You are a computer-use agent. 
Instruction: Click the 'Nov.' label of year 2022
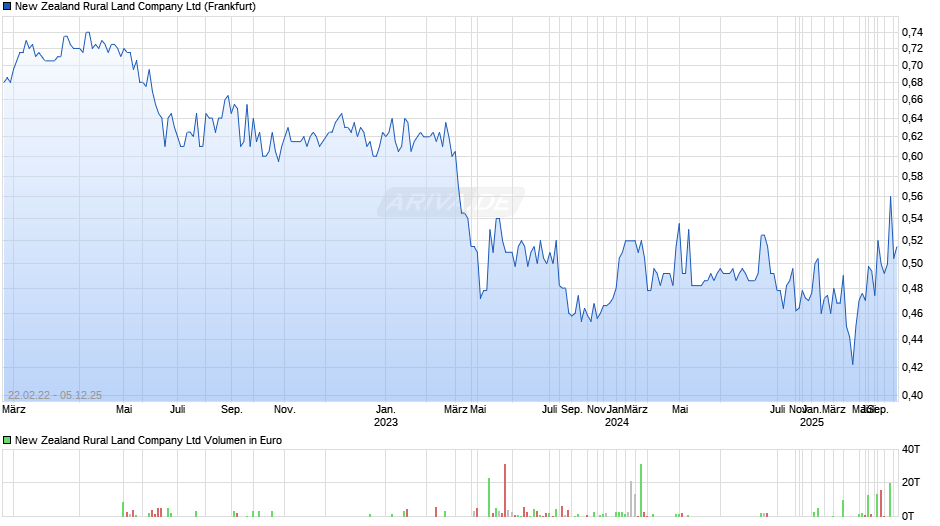(x=285, y=410)
